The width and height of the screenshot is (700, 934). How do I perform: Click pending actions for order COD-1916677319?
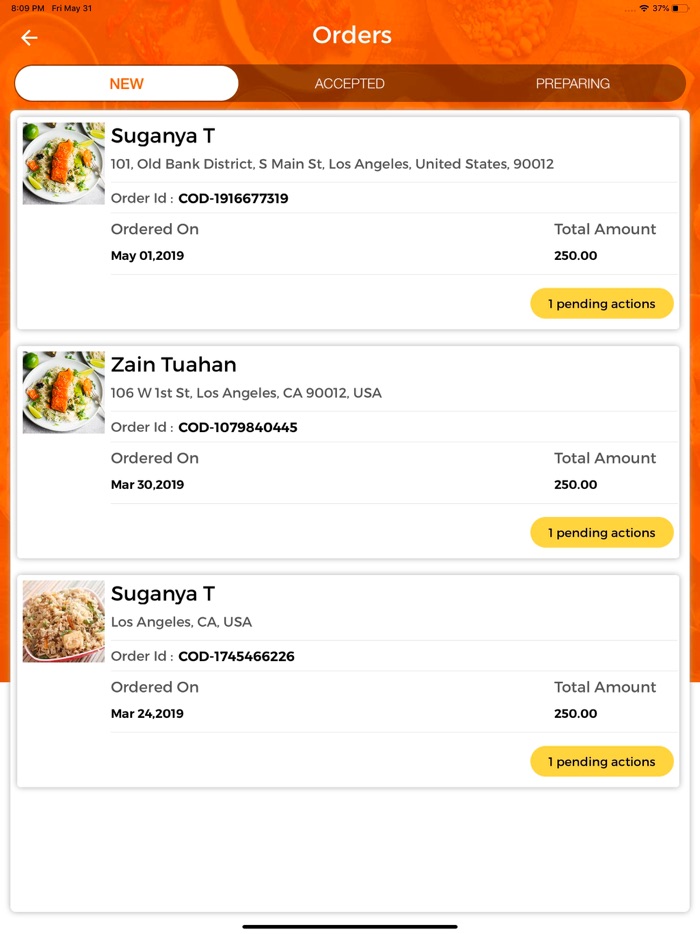pyautogui.click(x=601, y=303)
